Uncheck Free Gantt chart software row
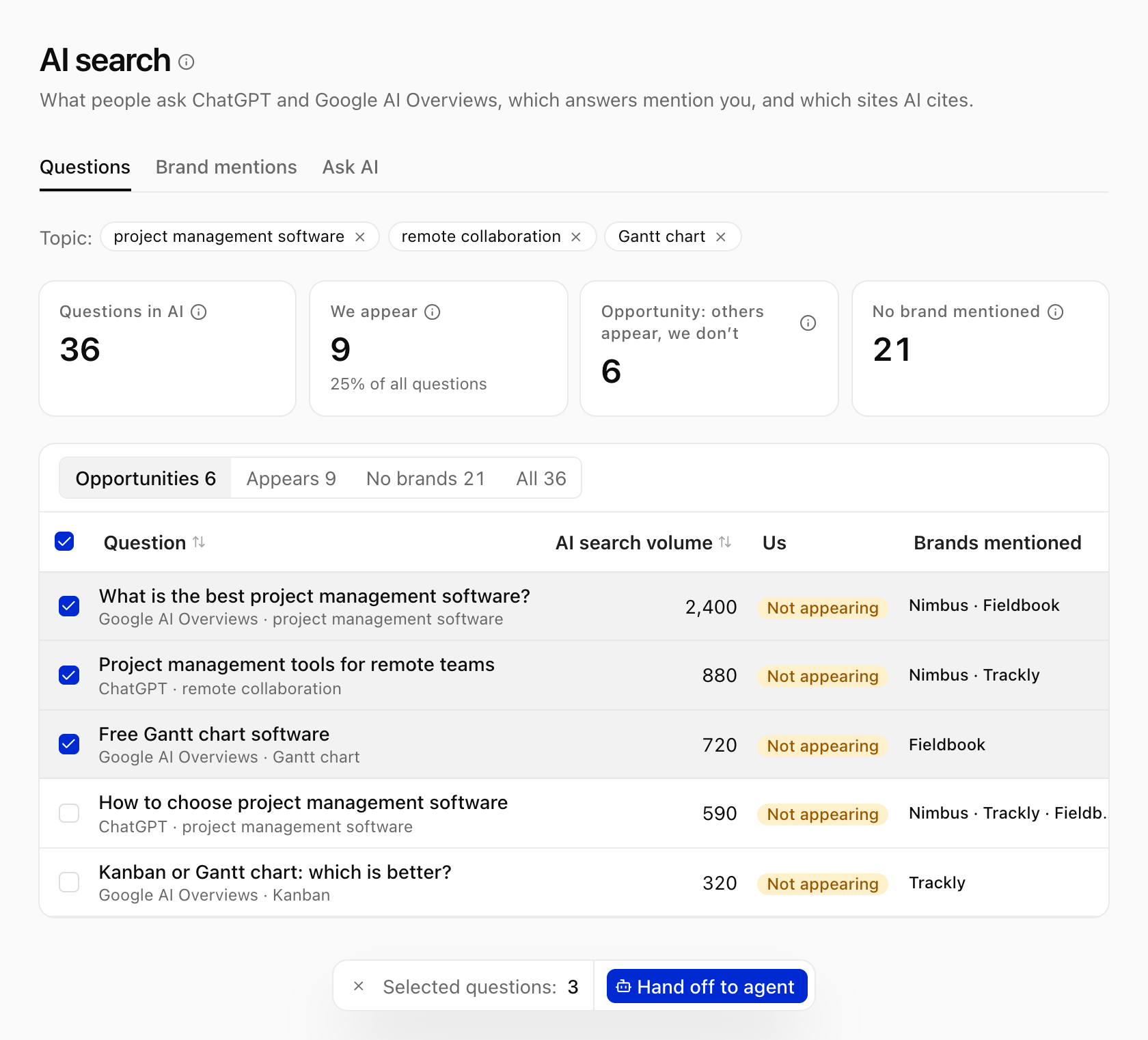The image size is (1148, 1040). coord(69,744)
